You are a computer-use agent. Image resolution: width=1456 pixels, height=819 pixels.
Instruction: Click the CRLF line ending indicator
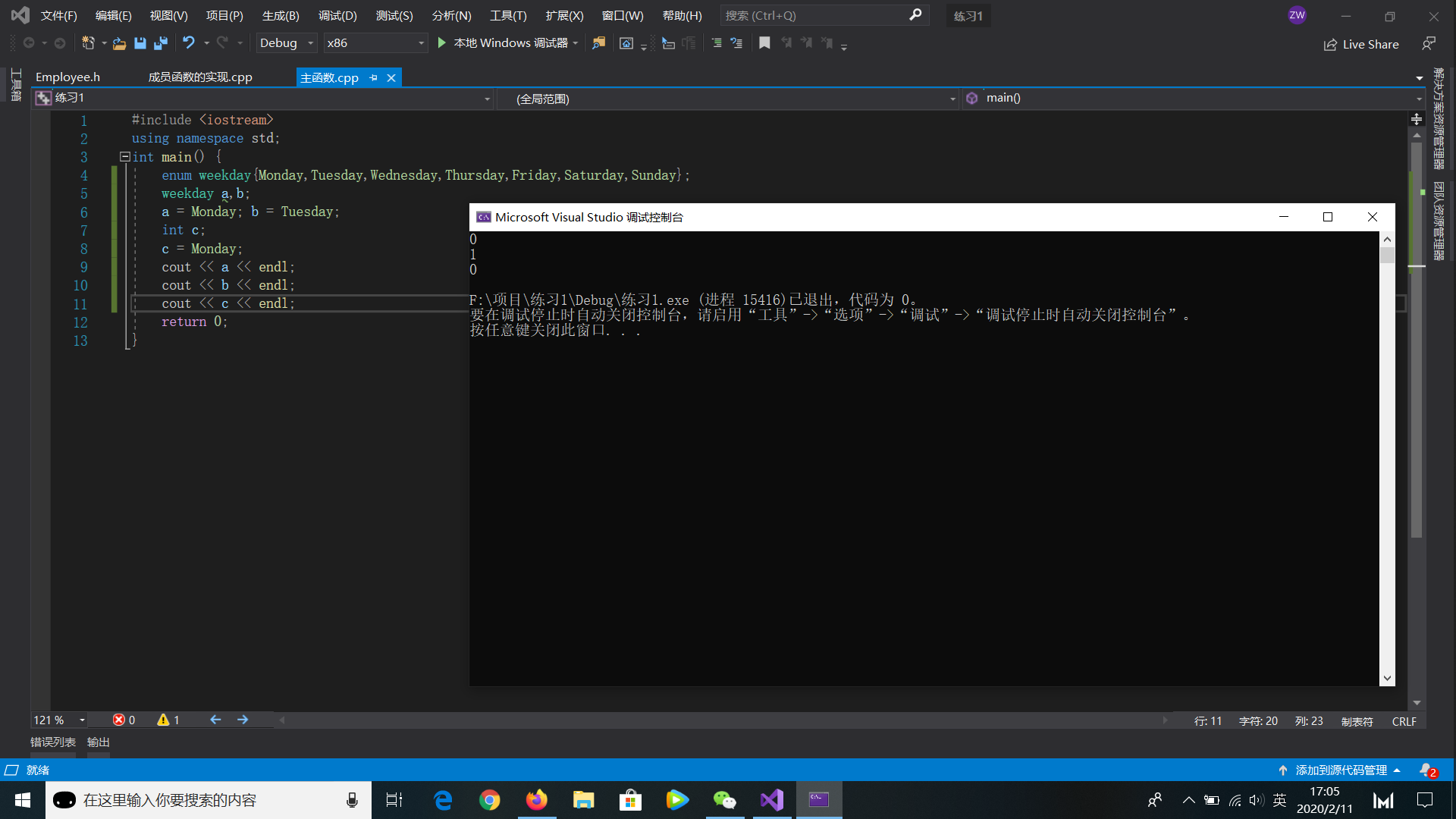tap(1404, 721)
